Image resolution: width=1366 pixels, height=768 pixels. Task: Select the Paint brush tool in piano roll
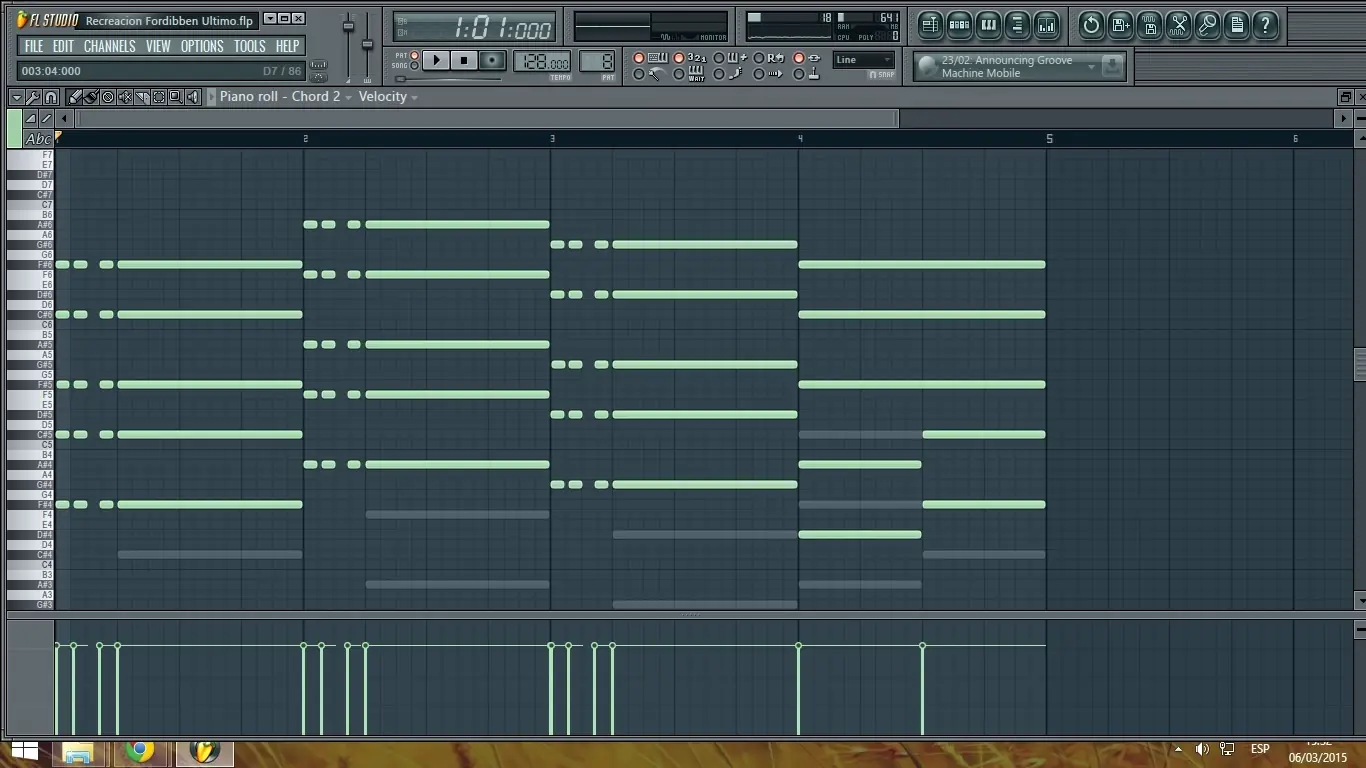90,97
